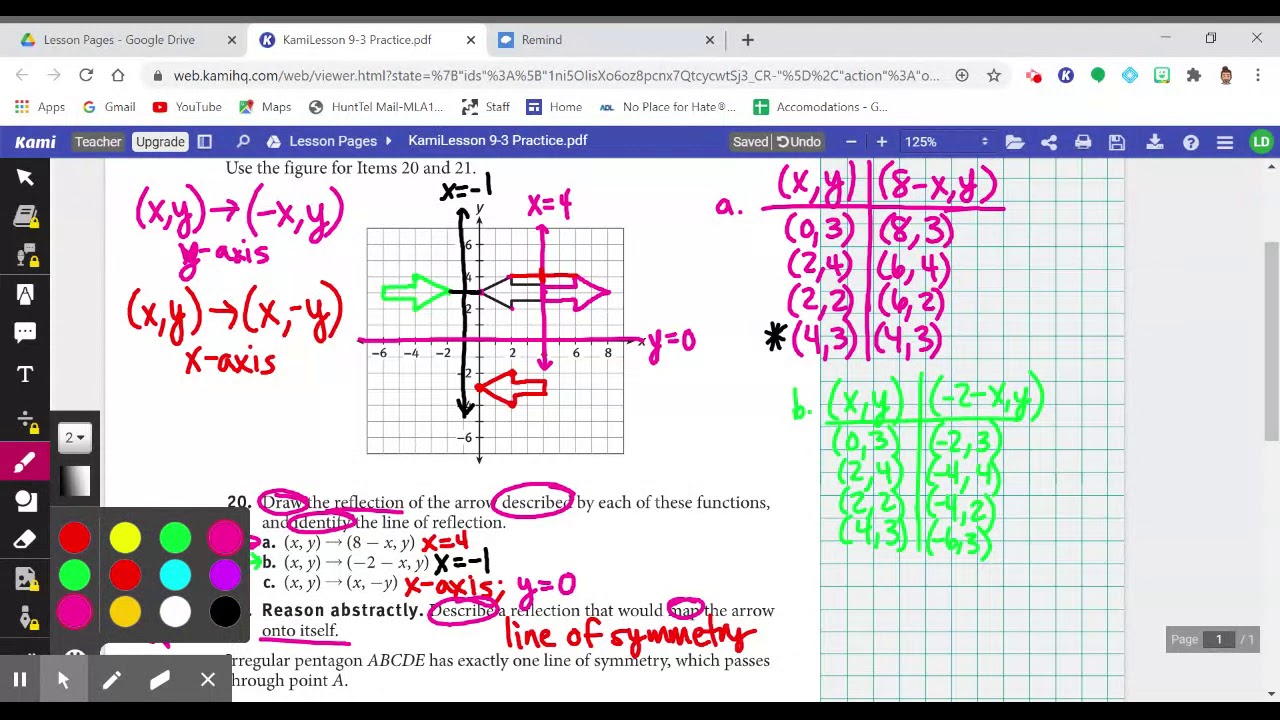The image size is (1280, 720).
Task: Print the PDF
Action: (x=1083, y=142)
